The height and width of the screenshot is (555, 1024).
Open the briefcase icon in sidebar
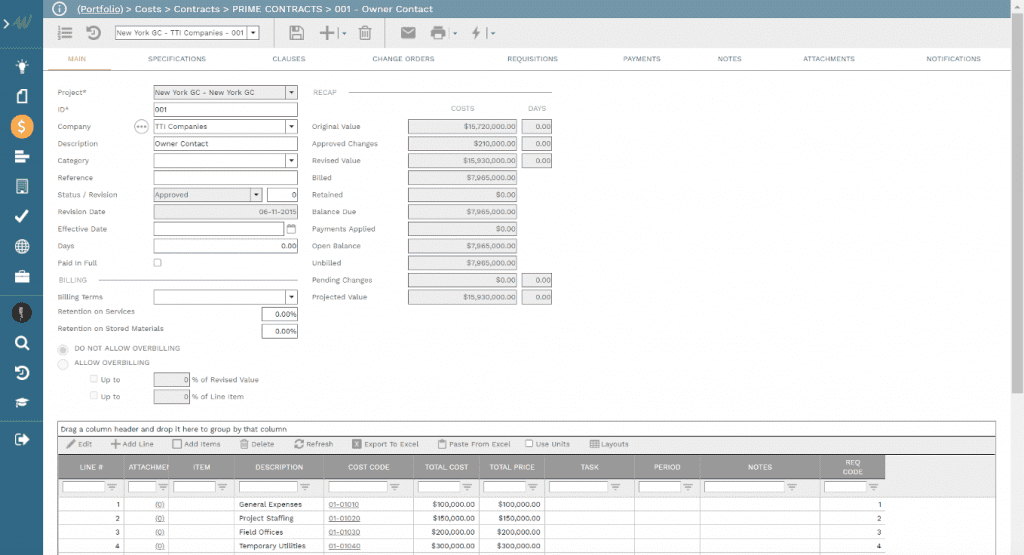click(x=22, y=277)
